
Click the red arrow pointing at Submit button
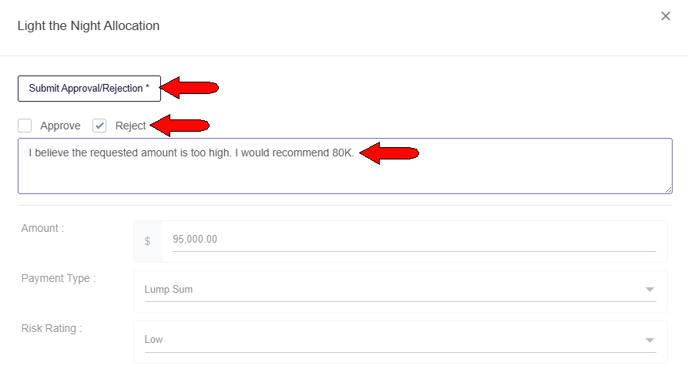coord(189,88)
